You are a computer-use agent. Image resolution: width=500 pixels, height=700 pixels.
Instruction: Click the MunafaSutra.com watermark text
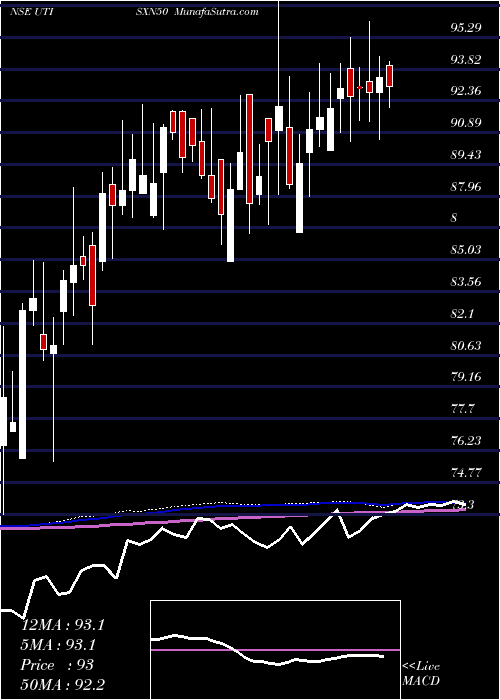217,11
